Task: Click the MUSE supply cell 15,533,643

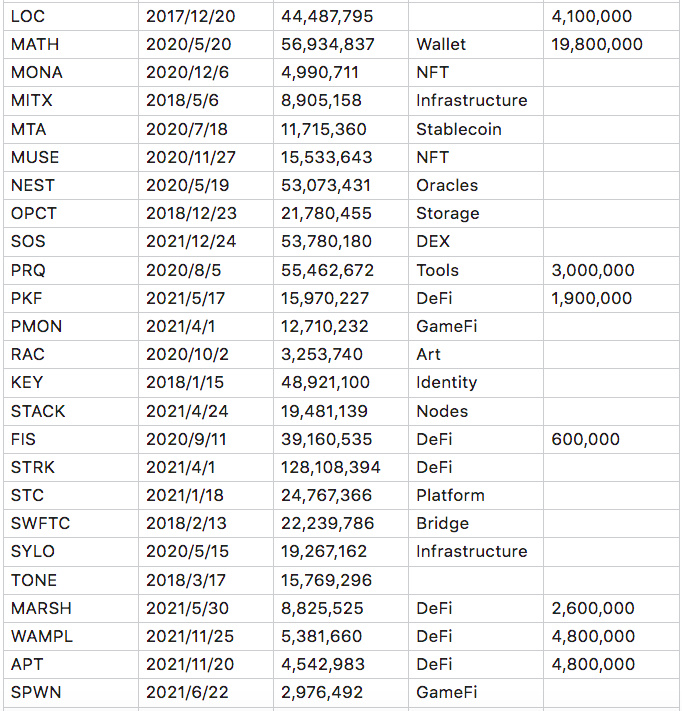Action: [x=341, y=157]
